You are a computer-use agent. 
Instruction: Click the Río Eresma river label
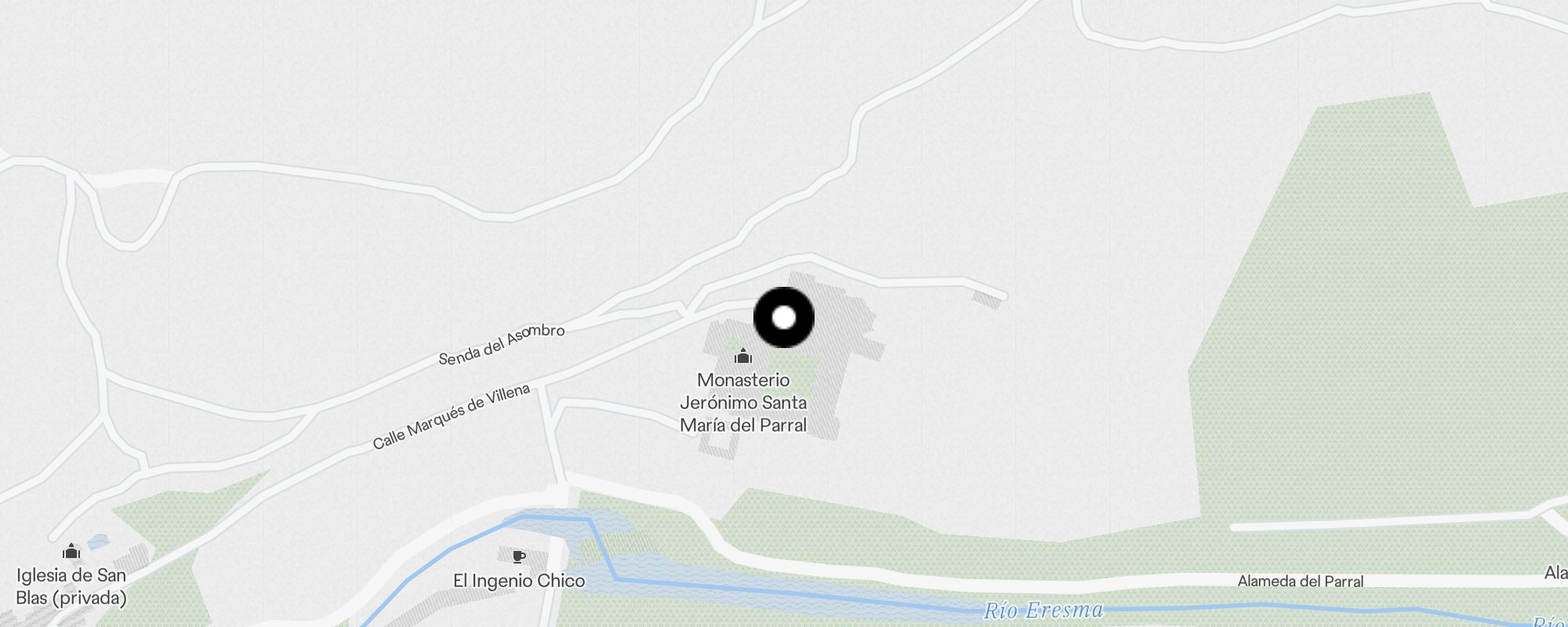(x=1044, y=611)
